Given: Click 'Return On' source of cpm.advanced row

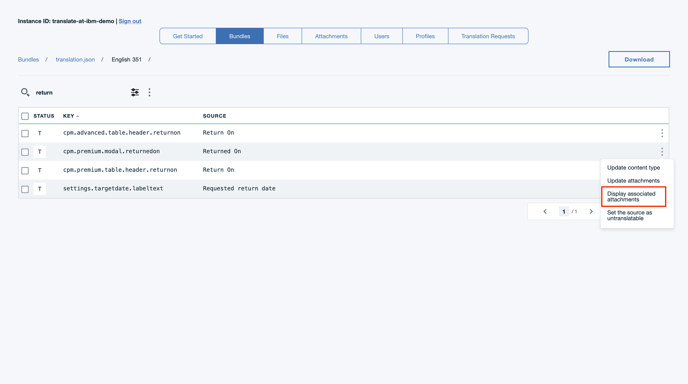Looking at the screenshot, I should pos(219,133).
